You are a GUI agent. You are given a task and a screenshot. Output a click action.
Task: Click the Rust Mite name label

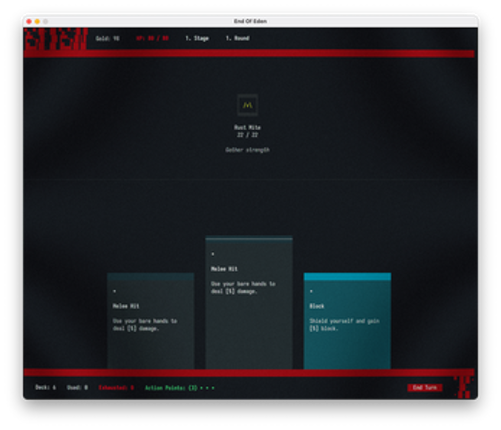(x=247, y=127)
